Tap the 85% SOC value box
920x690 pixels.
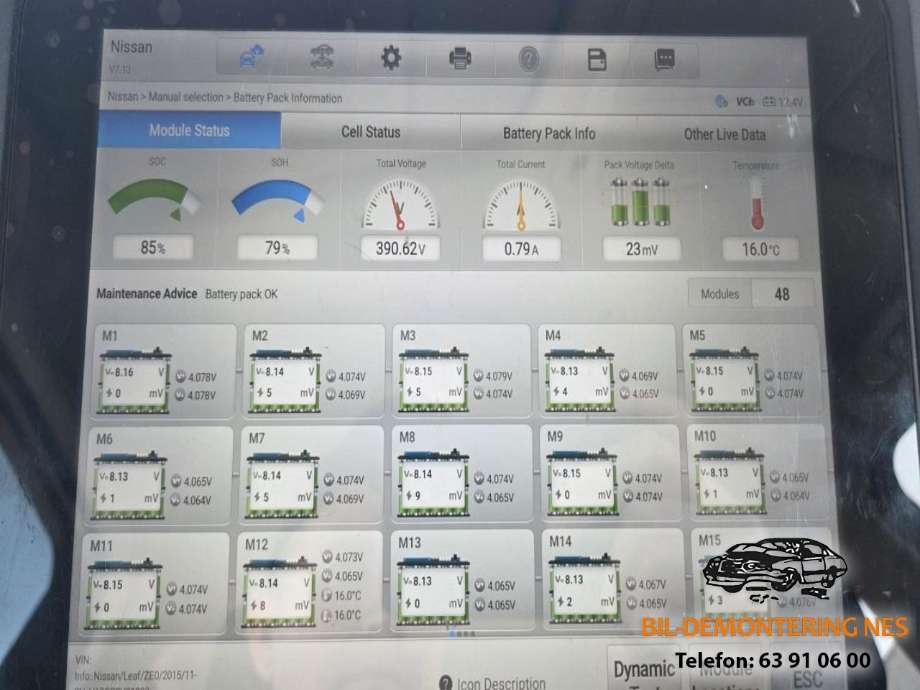(x=153, y=248)
